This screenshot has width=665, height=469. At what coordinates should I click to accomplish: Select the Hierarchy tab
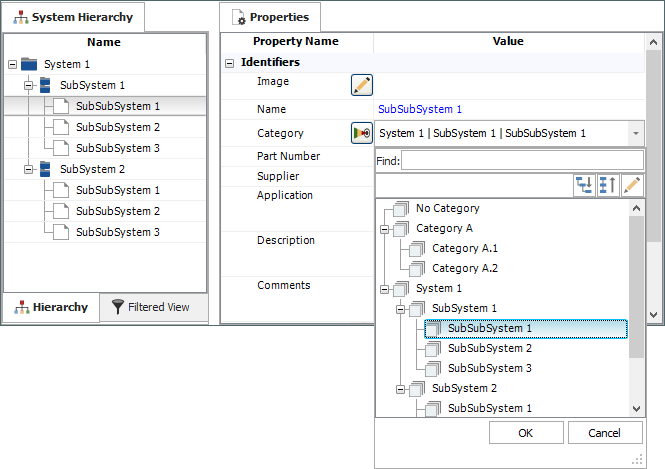tap(51, 307)
